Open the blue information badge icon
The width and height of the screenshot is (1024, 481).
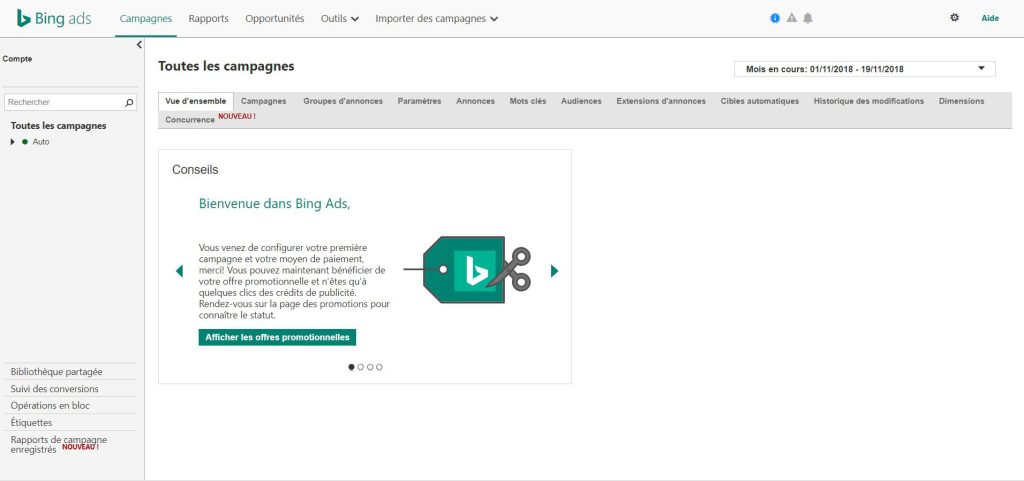[775, 18]
